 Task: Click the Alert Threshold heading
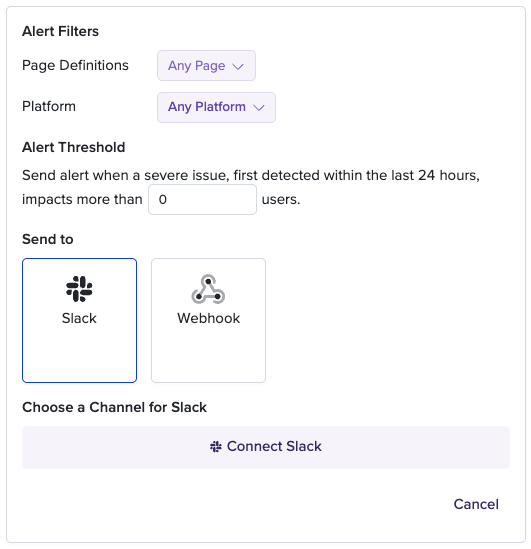point(74,147)
